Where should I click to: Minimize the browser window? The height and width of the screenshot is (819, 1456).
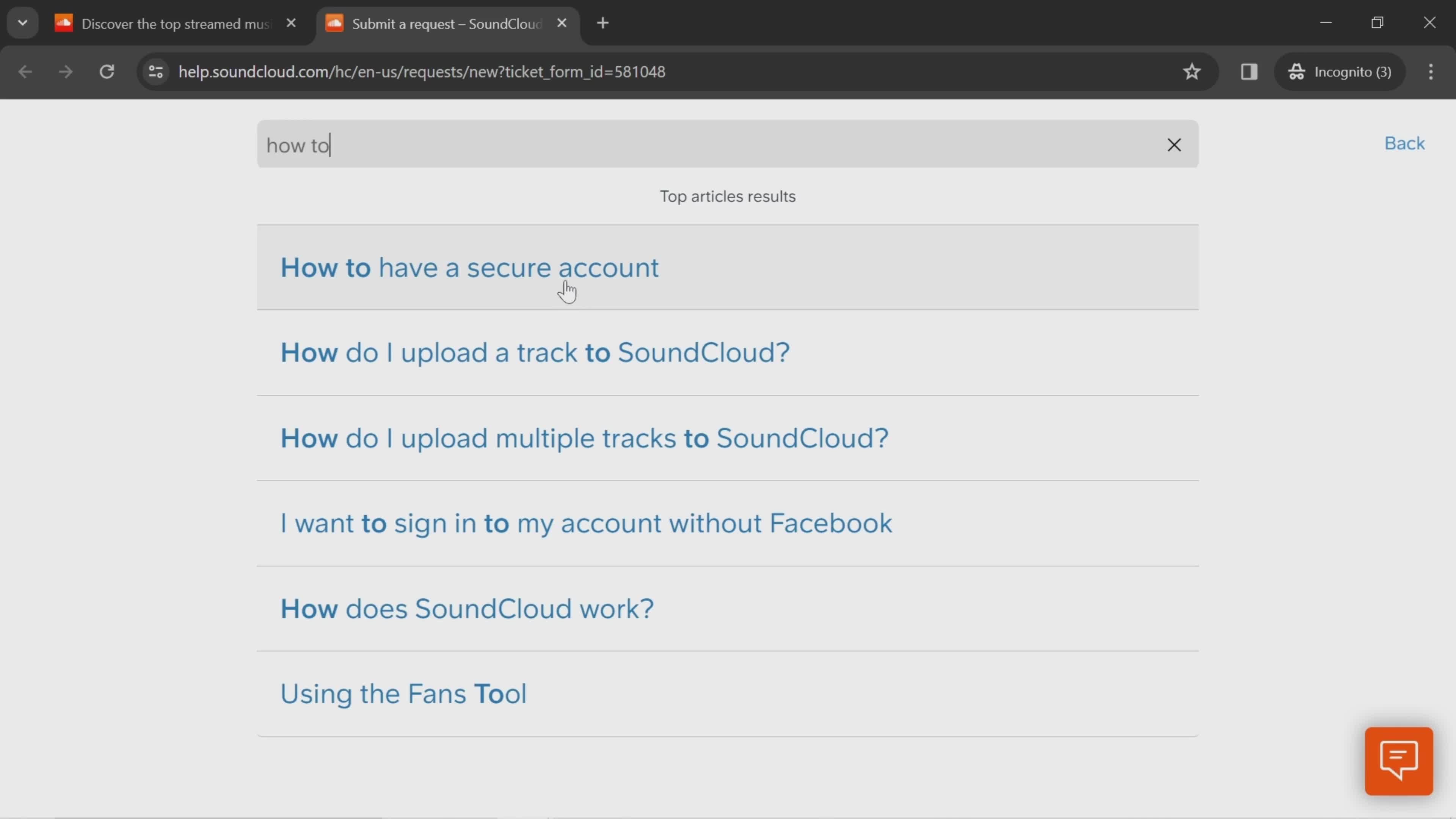[x=1326, y=23]
